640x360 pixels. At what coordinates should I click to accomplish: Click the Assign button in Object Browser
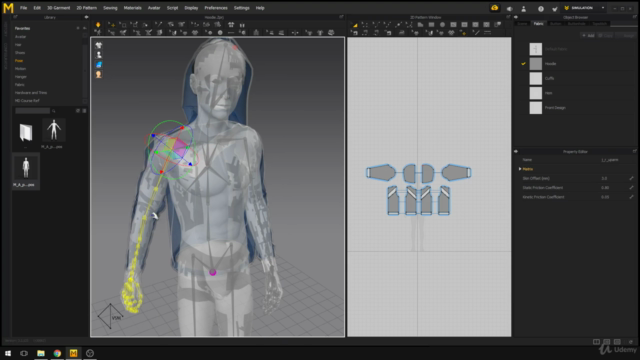click(626, 36)
